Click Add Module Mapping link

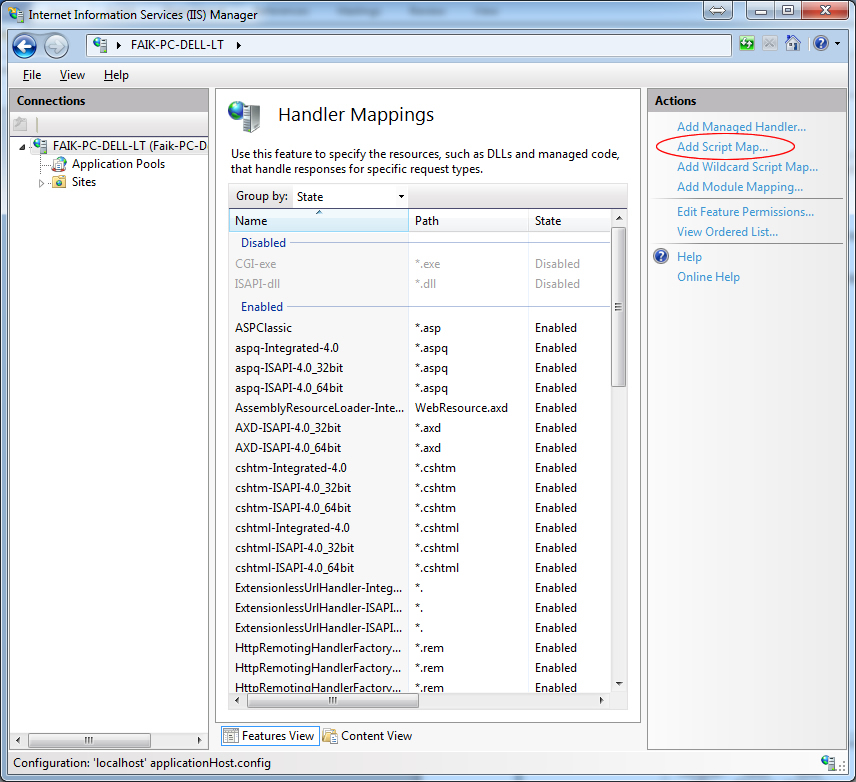pos(740,187)
